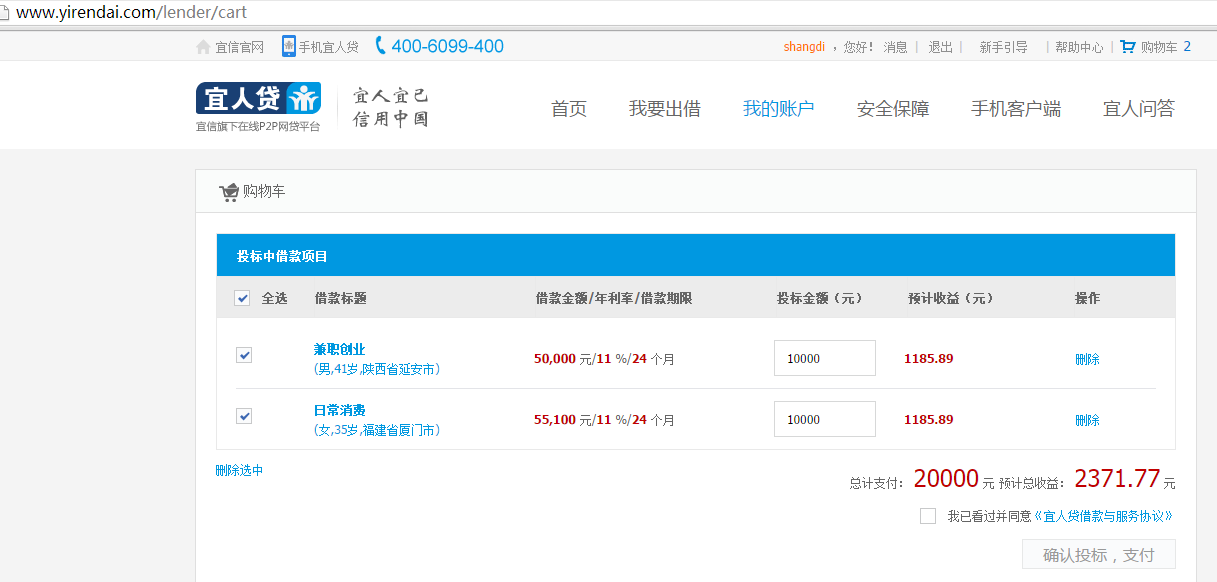The image size is (1217, 582).
Task: Open 《宜人贷借款与服务协议》 agreement link
Action: click(x=1103, y=516)
